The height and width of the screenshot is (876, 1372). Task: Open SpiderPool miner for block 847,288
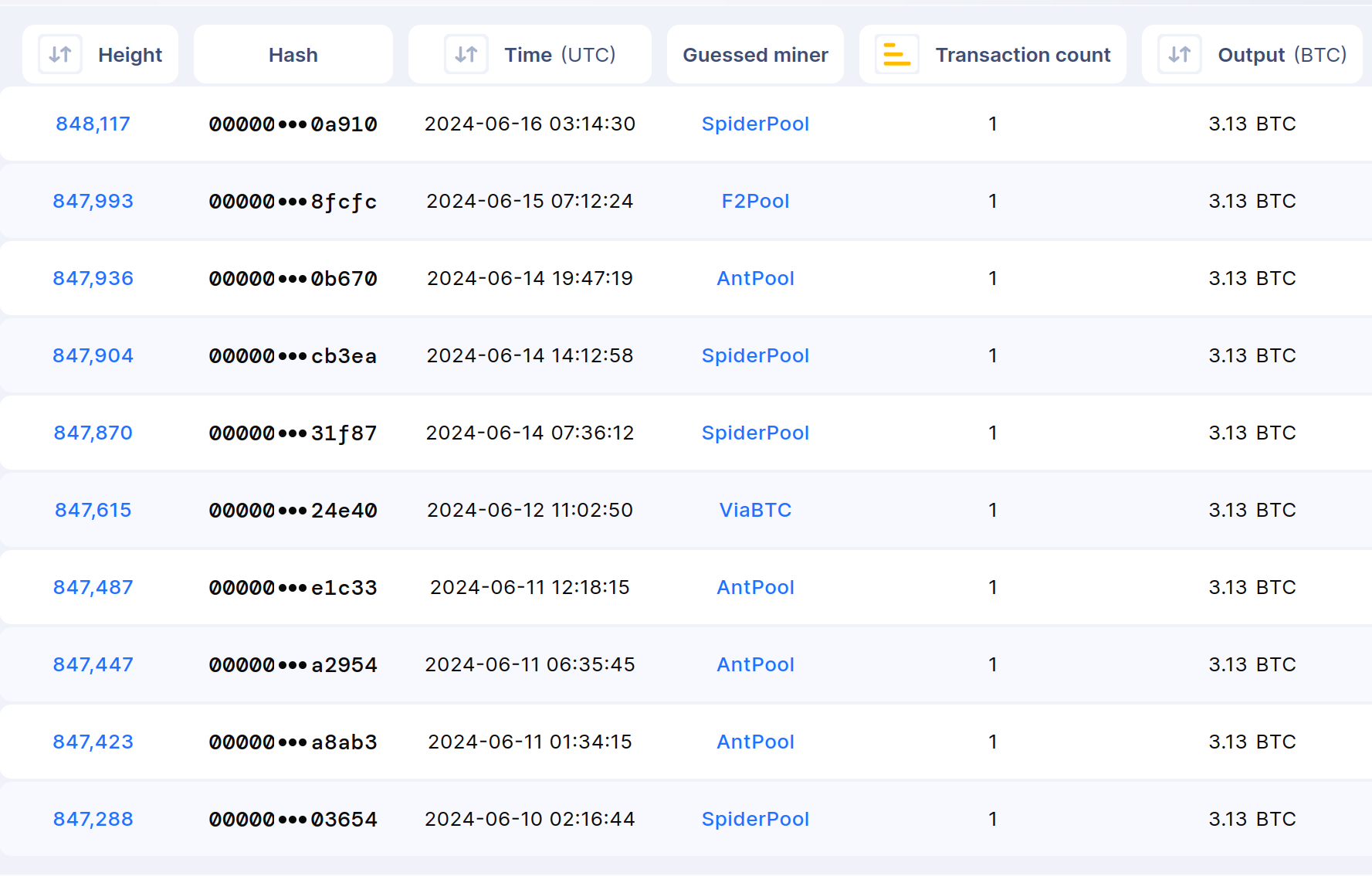[x=755, y=819]
